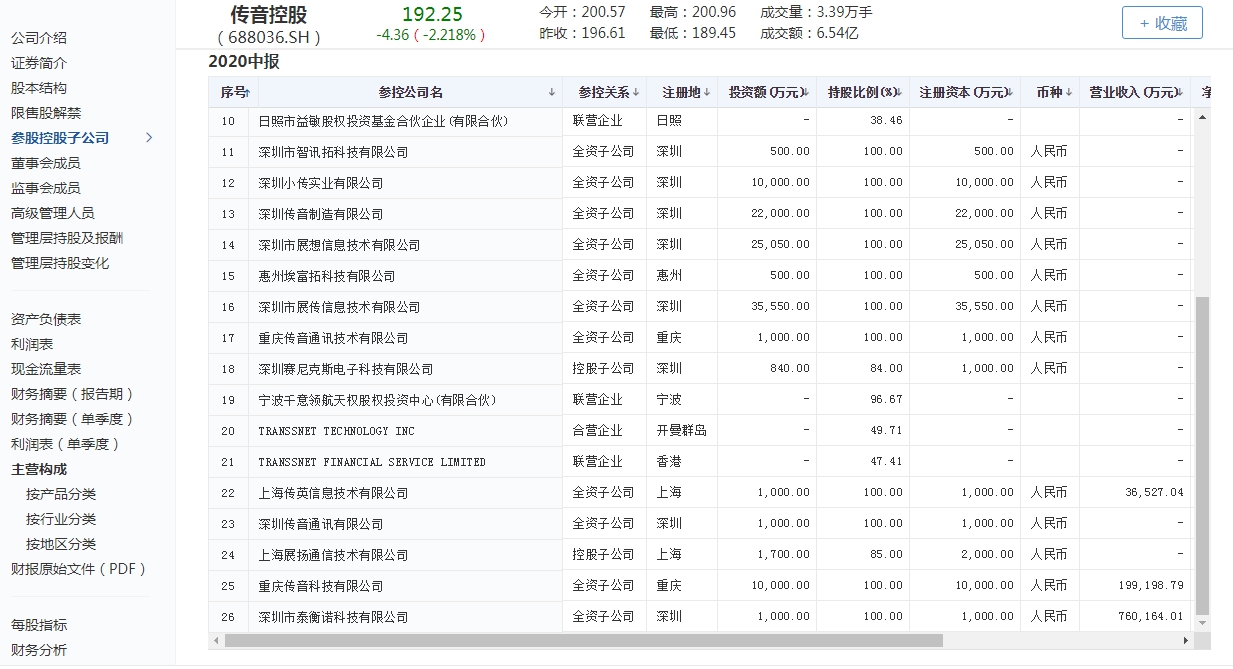Open 管理层持股变化 page

(x=60, y=263)
